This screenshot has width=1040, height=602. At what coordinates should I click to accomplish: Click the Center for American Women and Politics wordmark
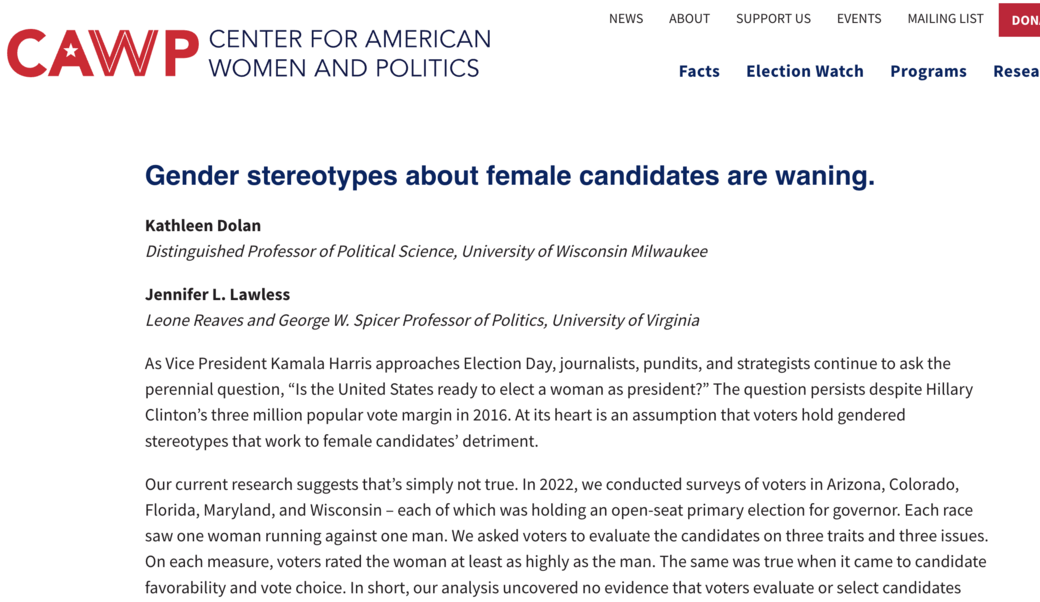coord(349,54)
